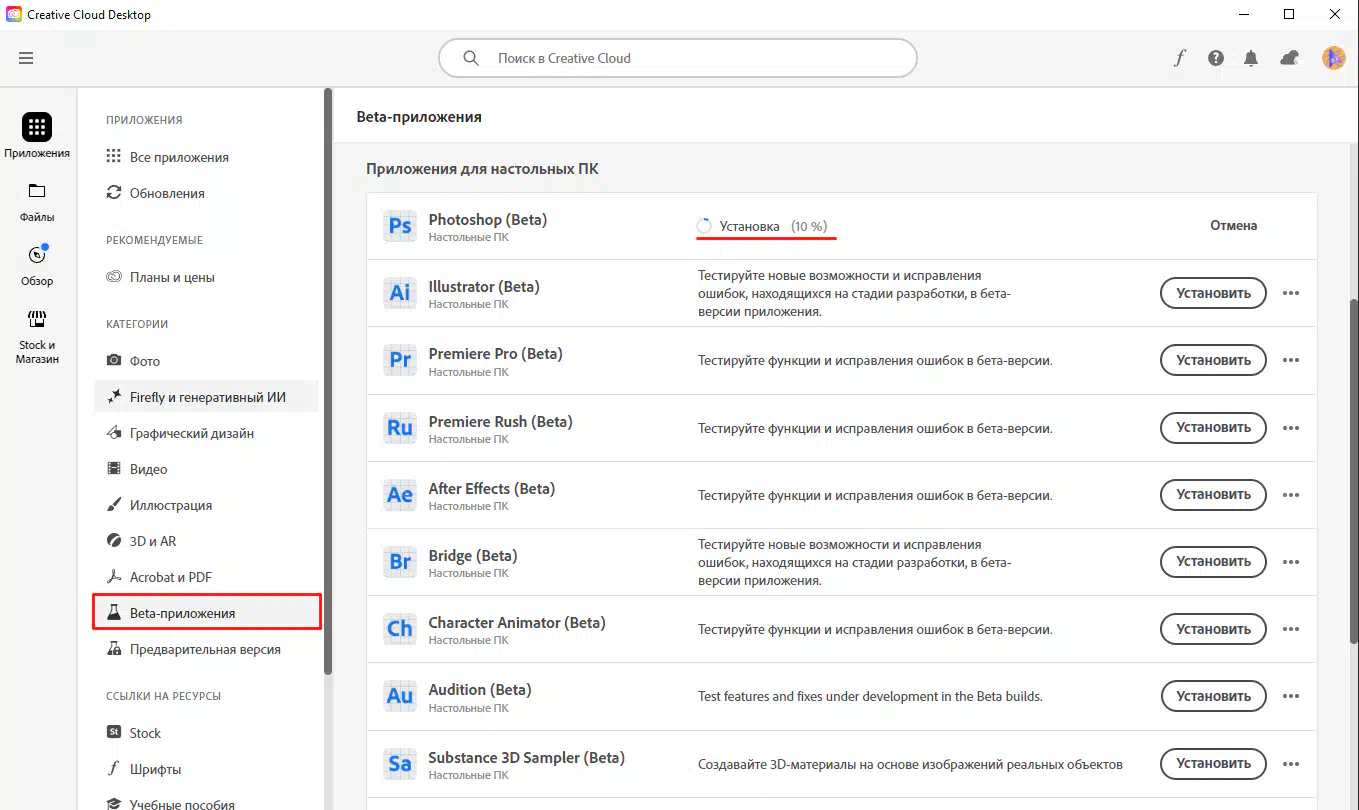1359x810 pixels.
Task: Click the Photoshop install progress spinner
Action: (704, 226)
